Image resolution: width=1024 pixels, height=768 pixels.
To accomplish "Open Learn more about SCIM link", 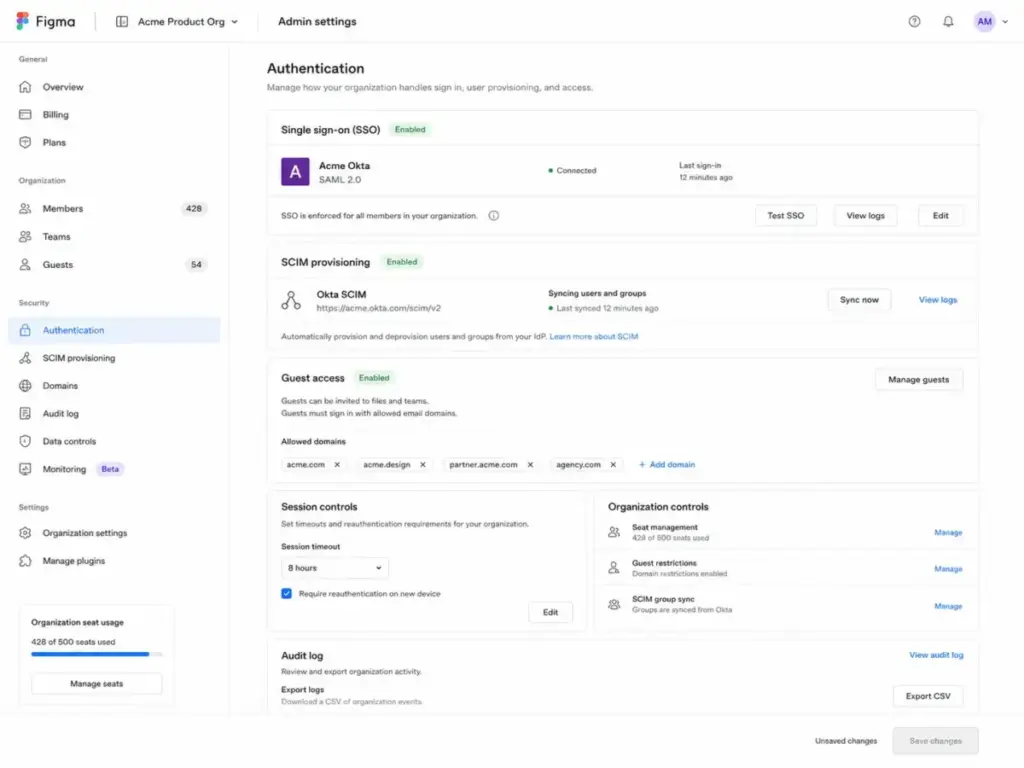I will pyautogui.click(x=594, y=336).
